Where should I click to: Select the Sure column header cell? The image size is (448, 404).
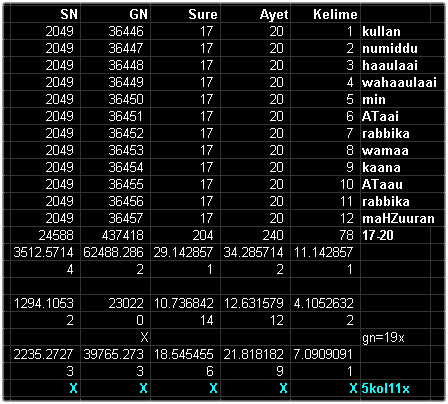(185, 14)
